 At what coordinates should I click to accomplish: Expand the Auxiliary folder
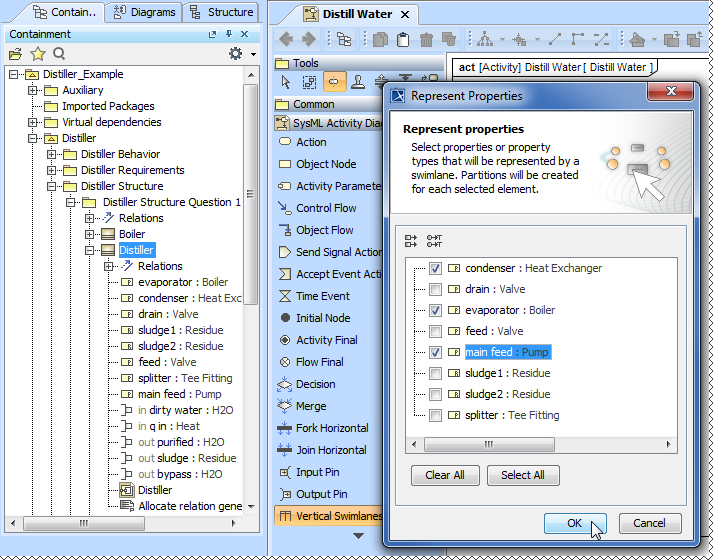coord(33,90)
